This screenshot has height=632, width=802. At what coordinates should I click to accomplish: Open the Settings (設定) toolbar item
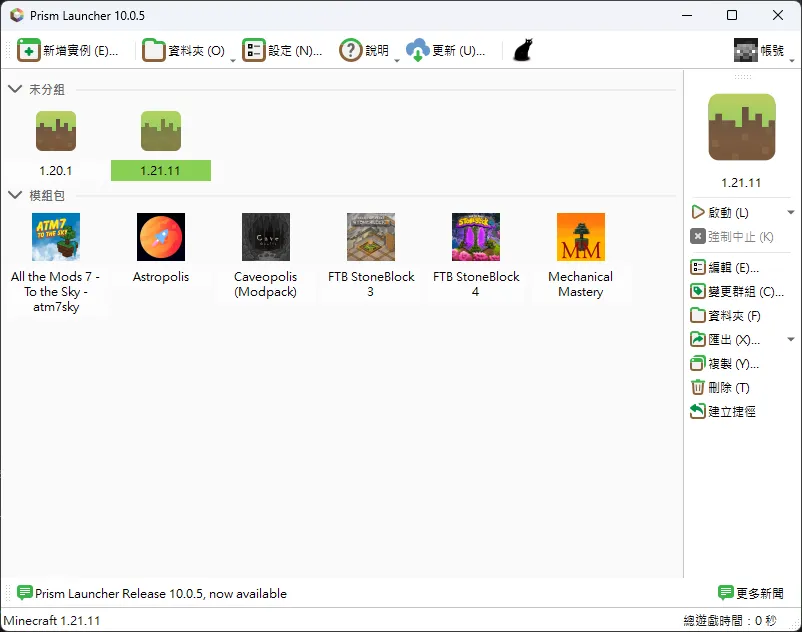click(283, 50)
